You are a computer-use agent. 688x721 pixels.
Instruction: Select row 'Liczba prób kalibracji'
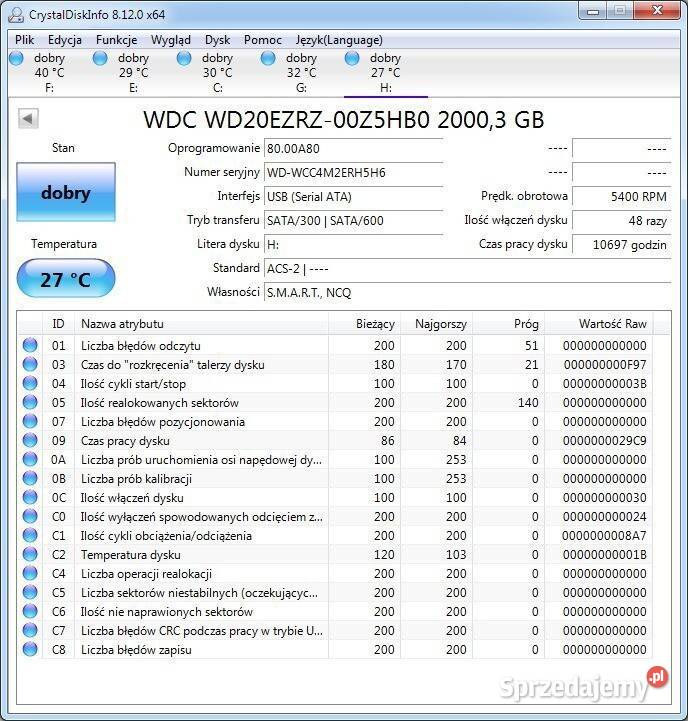(335, 478)
